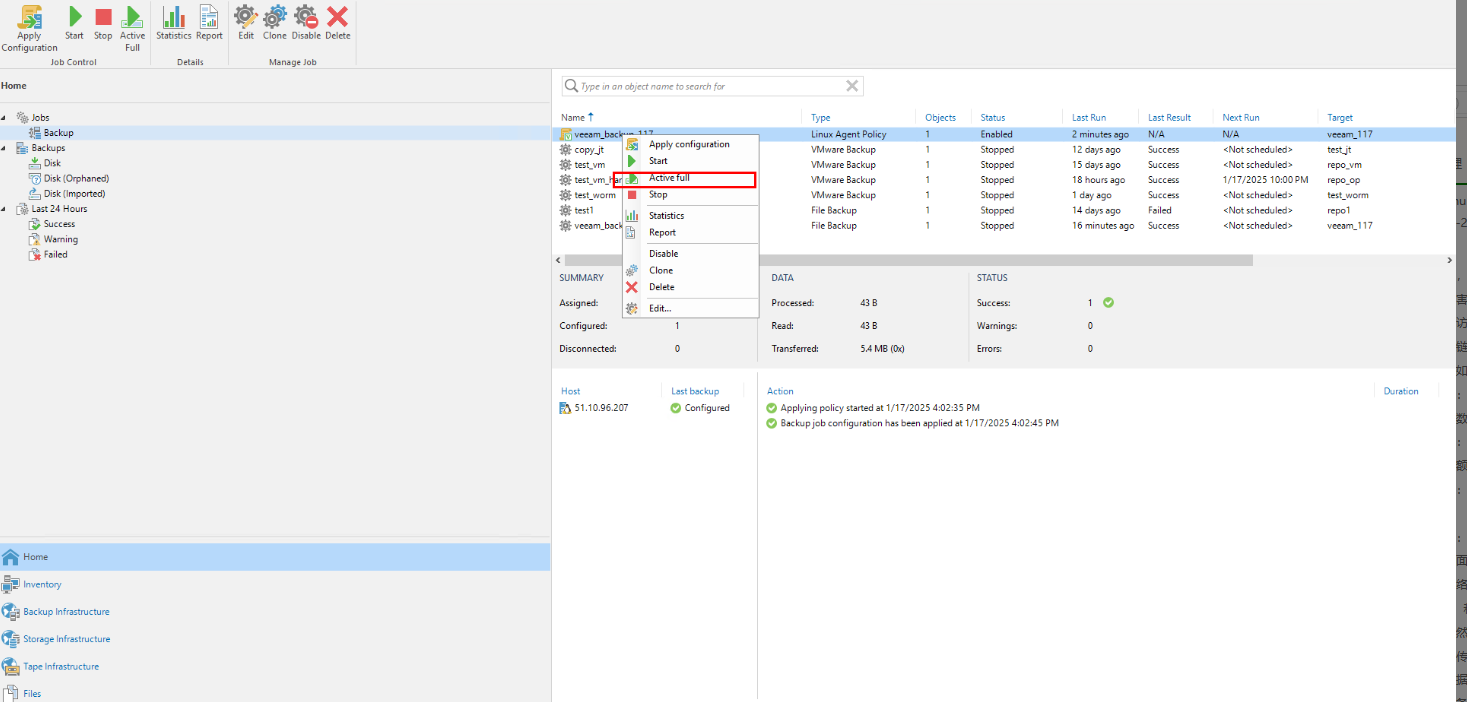Click the Clone job ribbon icon
1467x702 pixels.
275,18
